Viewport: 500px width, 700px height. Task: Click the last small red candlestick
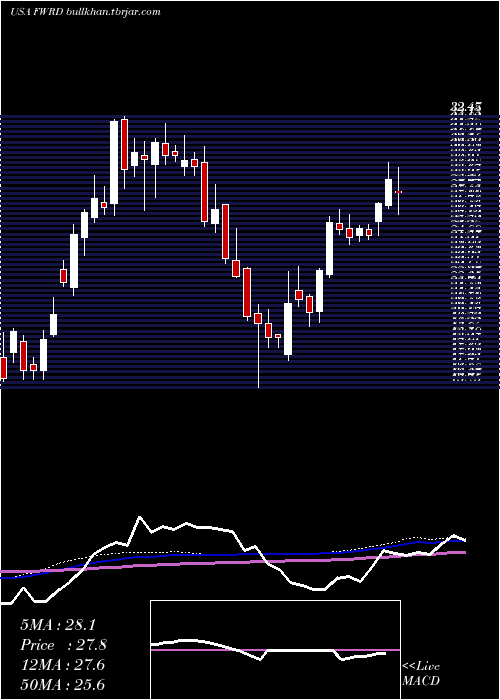tap(399, 192)
